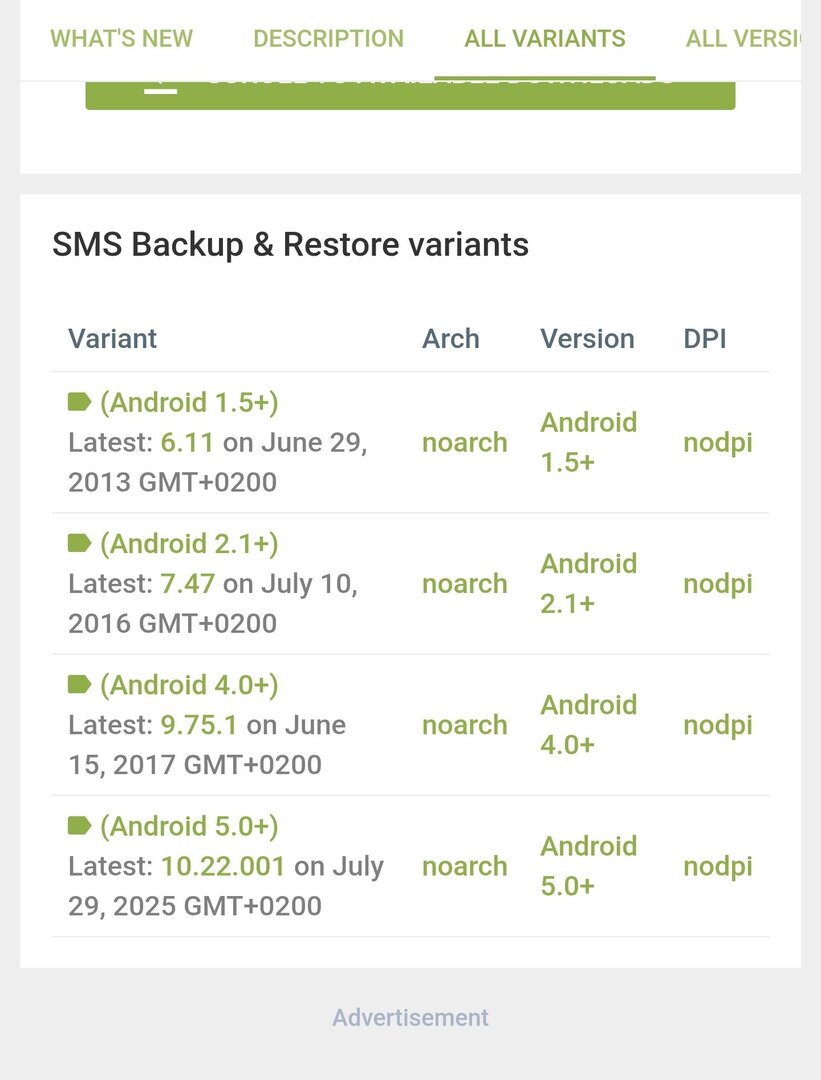Click the Advertisement label
The image size is (821, 1080).
pos(410,1017)
